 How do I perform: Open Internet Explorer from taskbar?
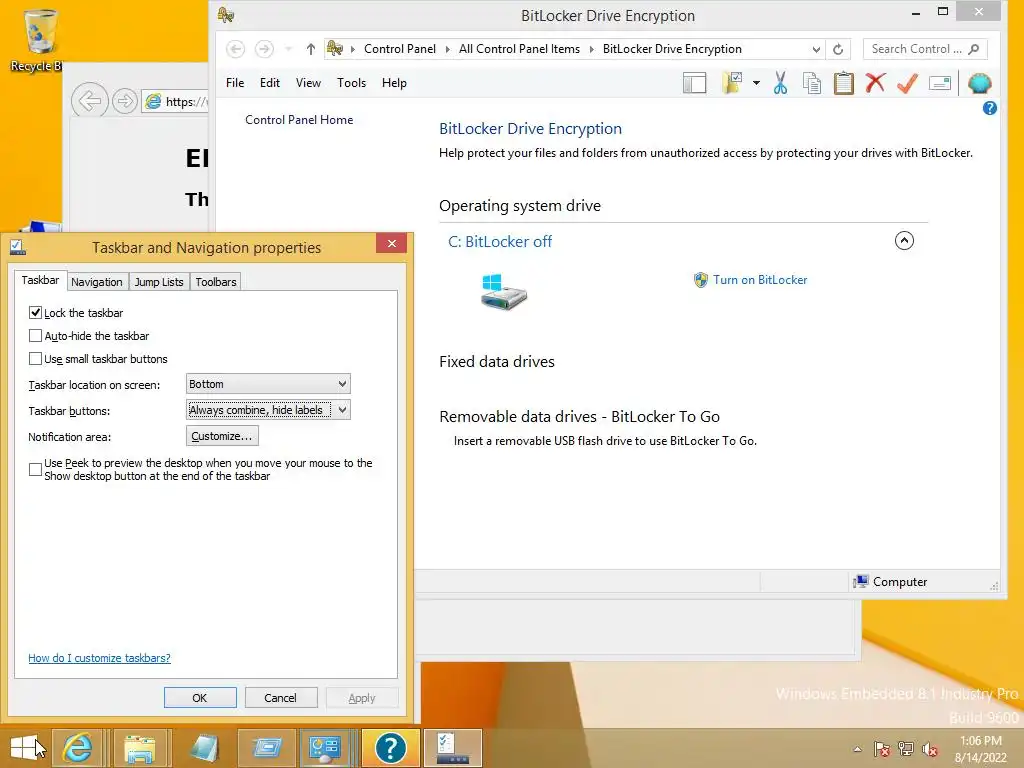pyautogui.click(x=77, y=748)
